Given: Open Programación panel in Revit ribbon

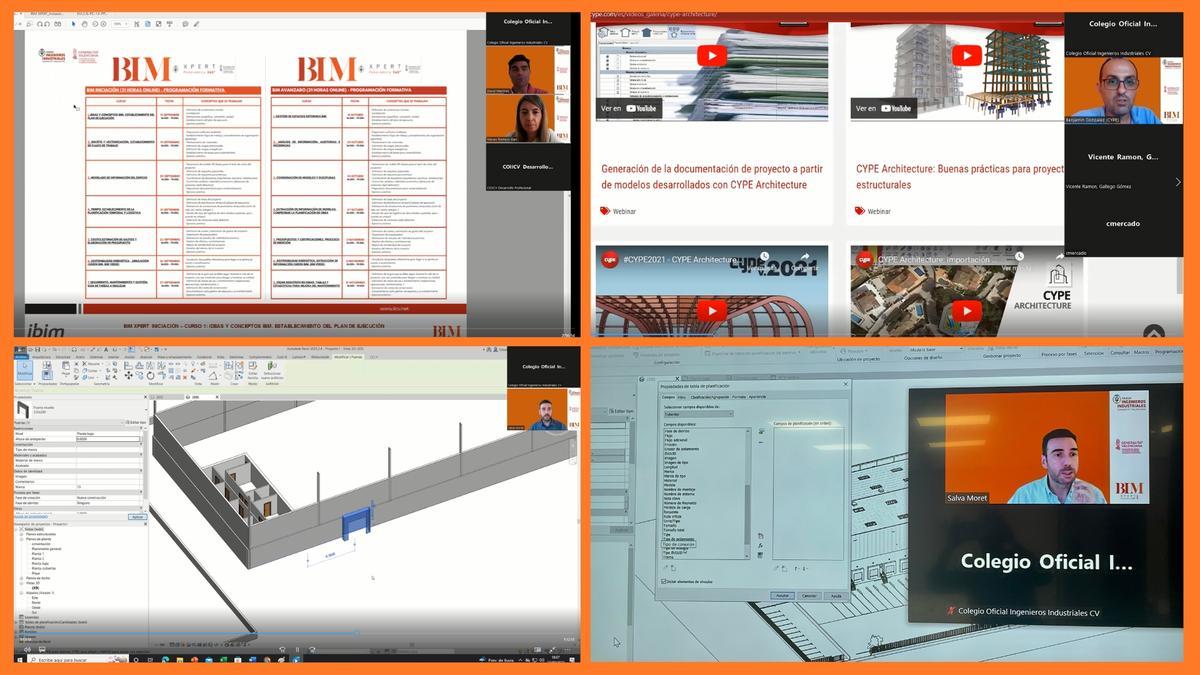Looking at the screenshot, I should pos(1169,352).
